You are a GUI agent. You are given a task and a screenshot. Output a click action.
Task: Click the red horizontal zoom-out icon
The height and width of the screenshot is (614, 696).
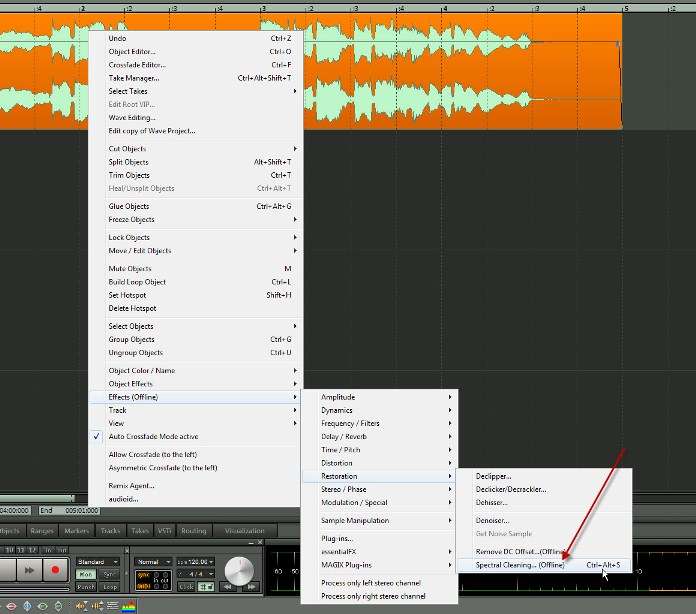pos(12,606)
